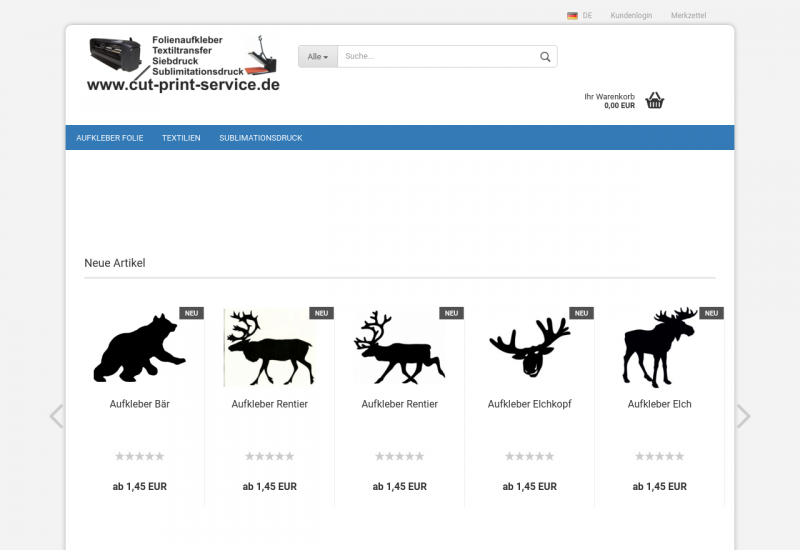The height and width of the screenshot is (550, 800).
Task: Click the Aufkleber Elchkopf product title
Action: (529, 404)
